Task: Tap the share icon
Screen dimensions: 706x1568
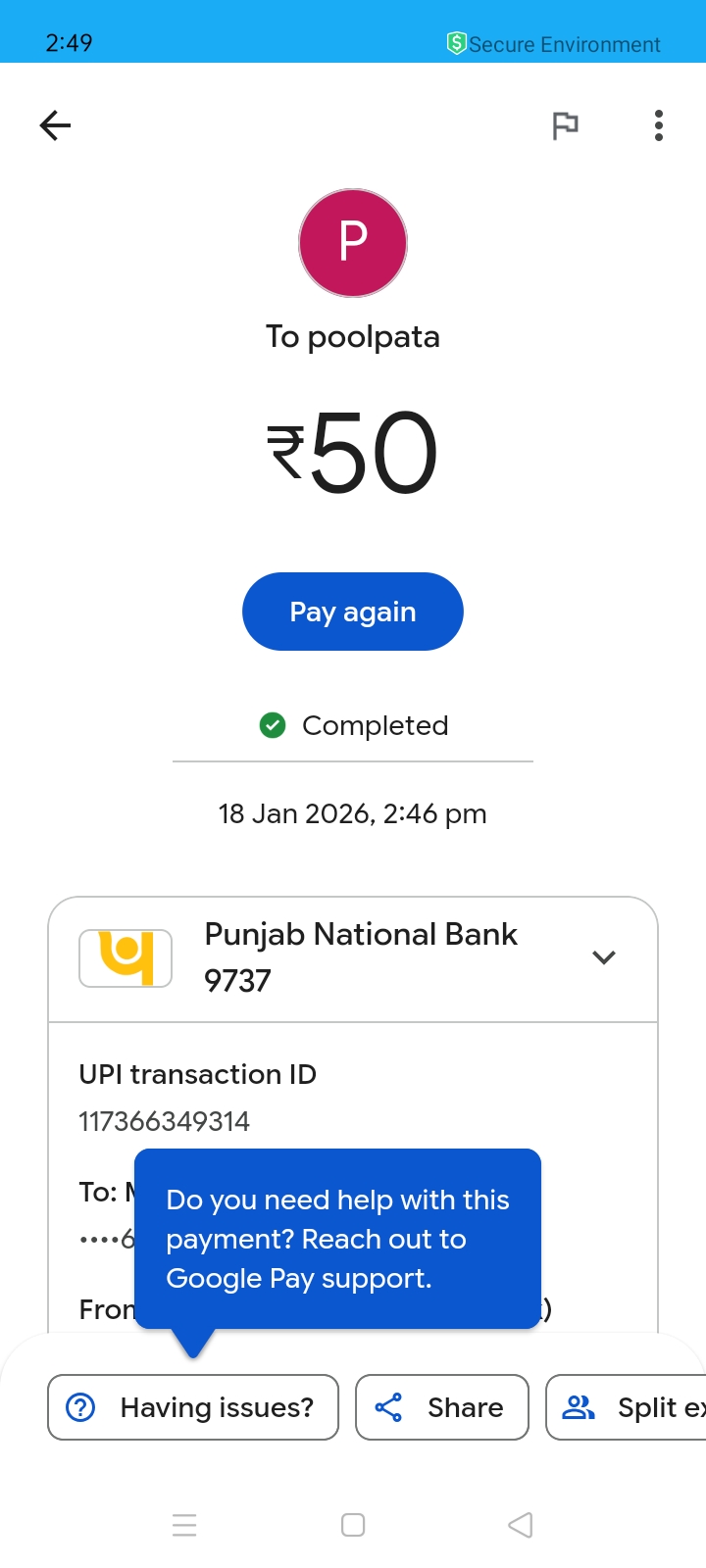Action: [389, 1407]
